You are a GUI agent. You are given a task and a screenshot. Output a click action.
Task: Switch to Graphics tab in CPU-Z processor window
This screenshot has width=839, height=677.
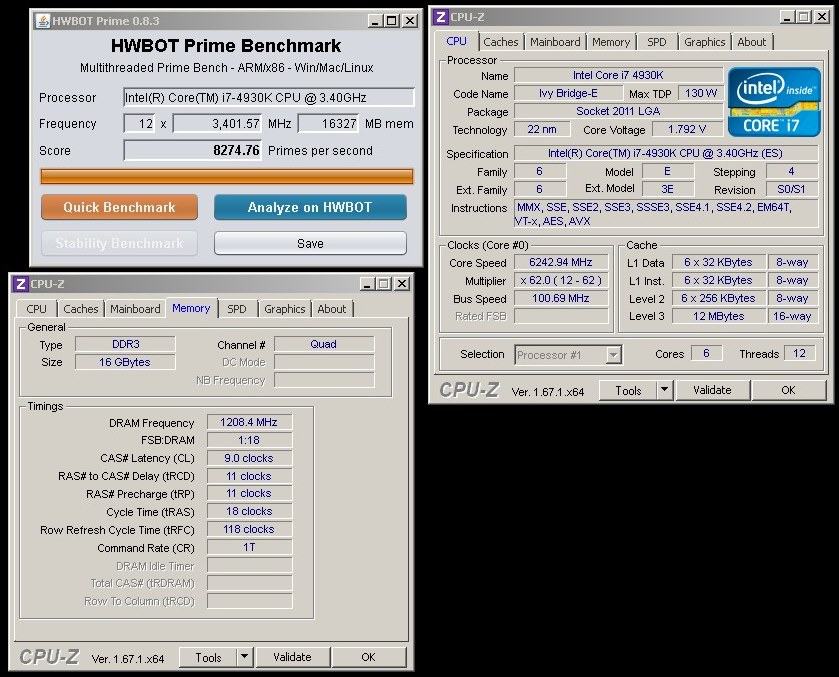[x=705, y=42]
